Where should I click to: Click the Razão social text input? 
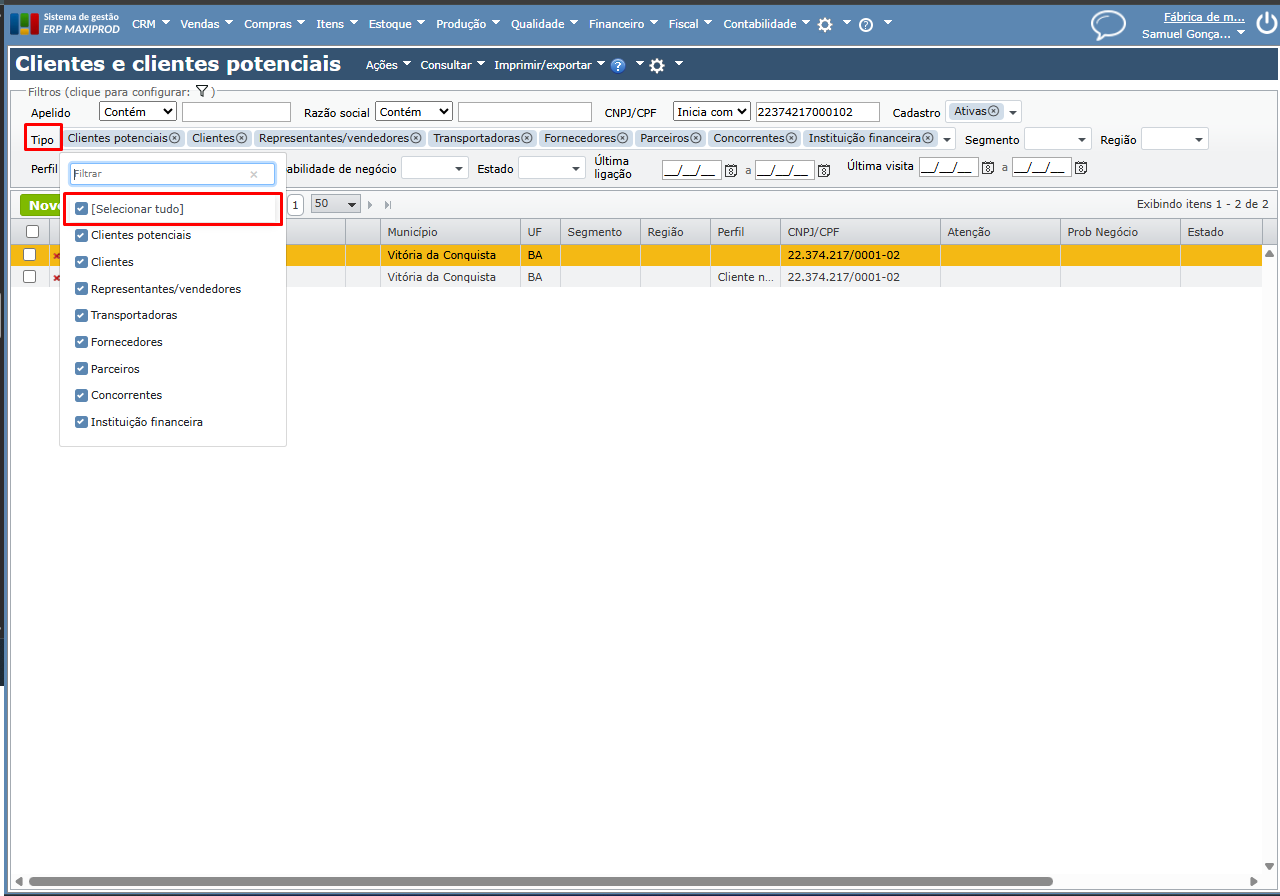[x=525, y=112]
